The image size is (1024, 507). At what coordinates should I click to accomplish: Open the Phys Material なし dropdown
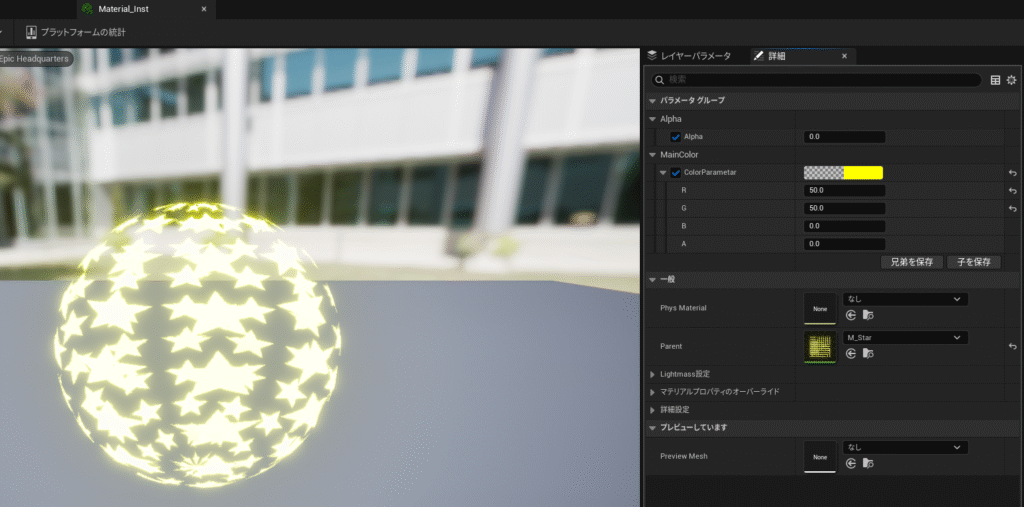(x=904, y=299)
